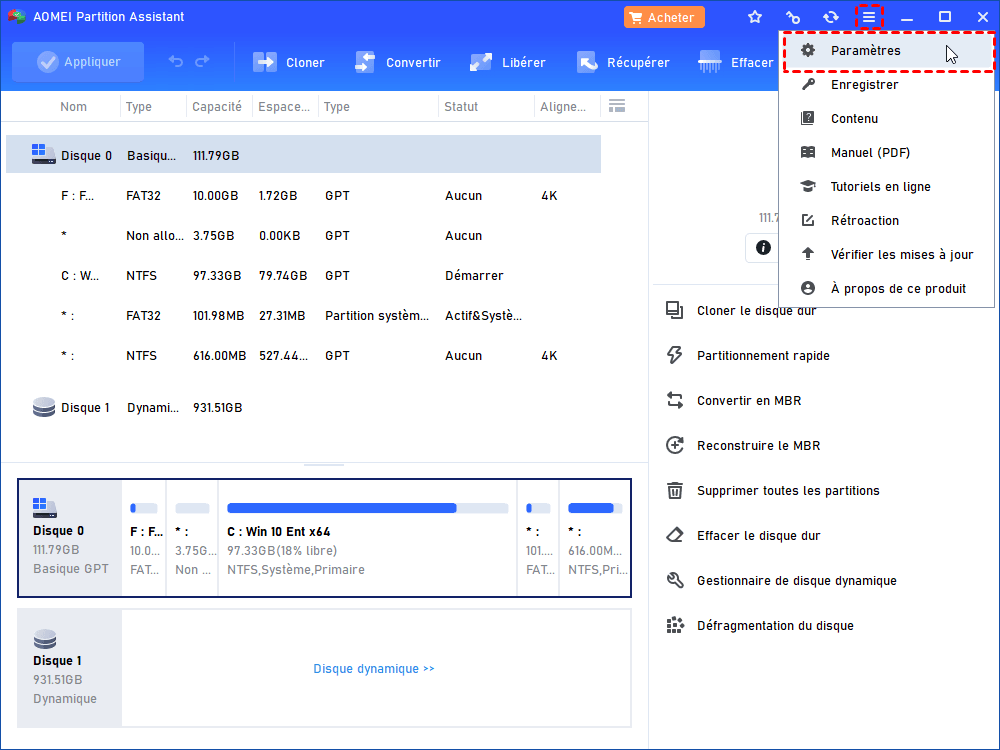Open À propos de ce produit
1000x750 pixels.
click(x=887, y=289)
